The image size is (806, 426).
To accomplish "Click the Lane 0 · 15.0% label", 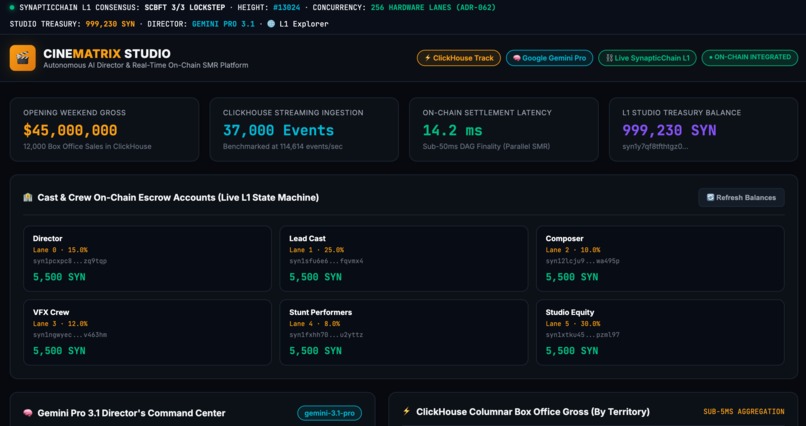I will coord(60,250).
